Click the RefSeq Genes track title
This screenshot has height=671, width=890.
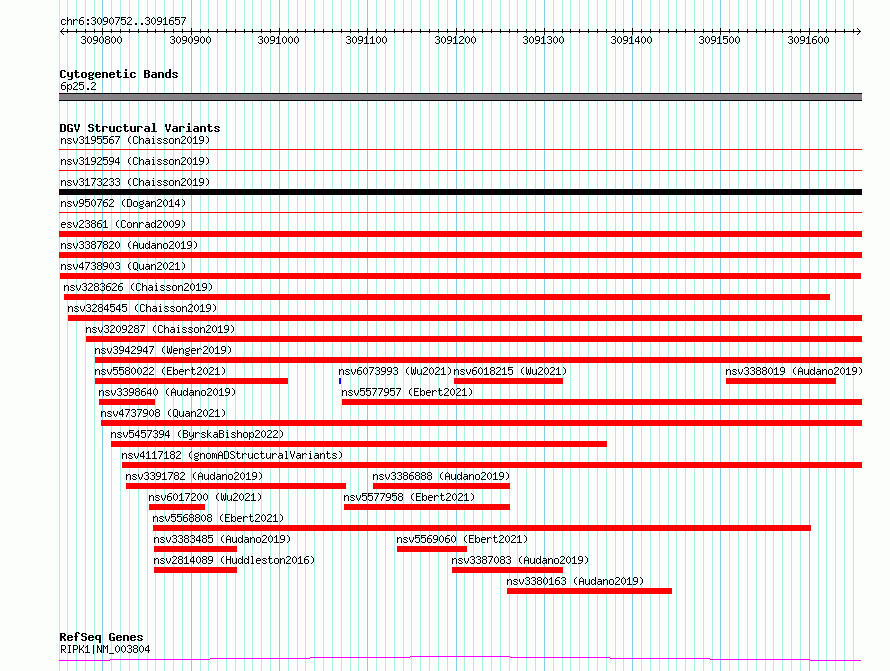[101, 637]
